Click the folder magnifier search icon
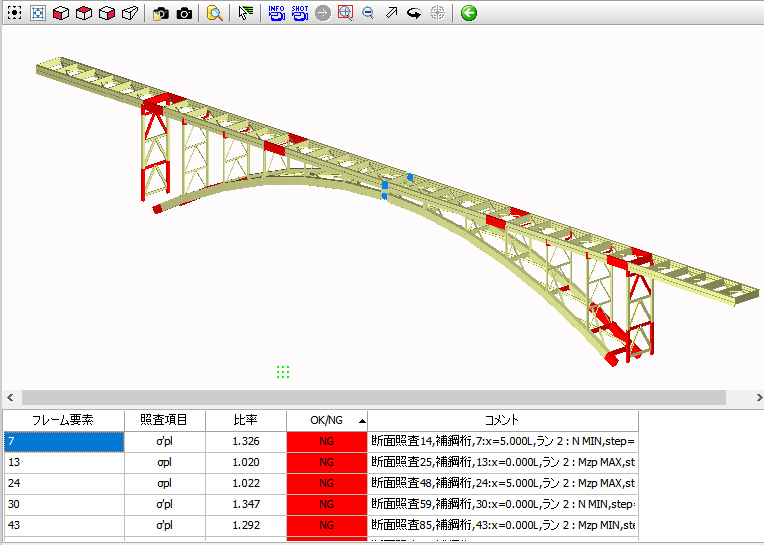The image size is (764, 545). (214, 13)
